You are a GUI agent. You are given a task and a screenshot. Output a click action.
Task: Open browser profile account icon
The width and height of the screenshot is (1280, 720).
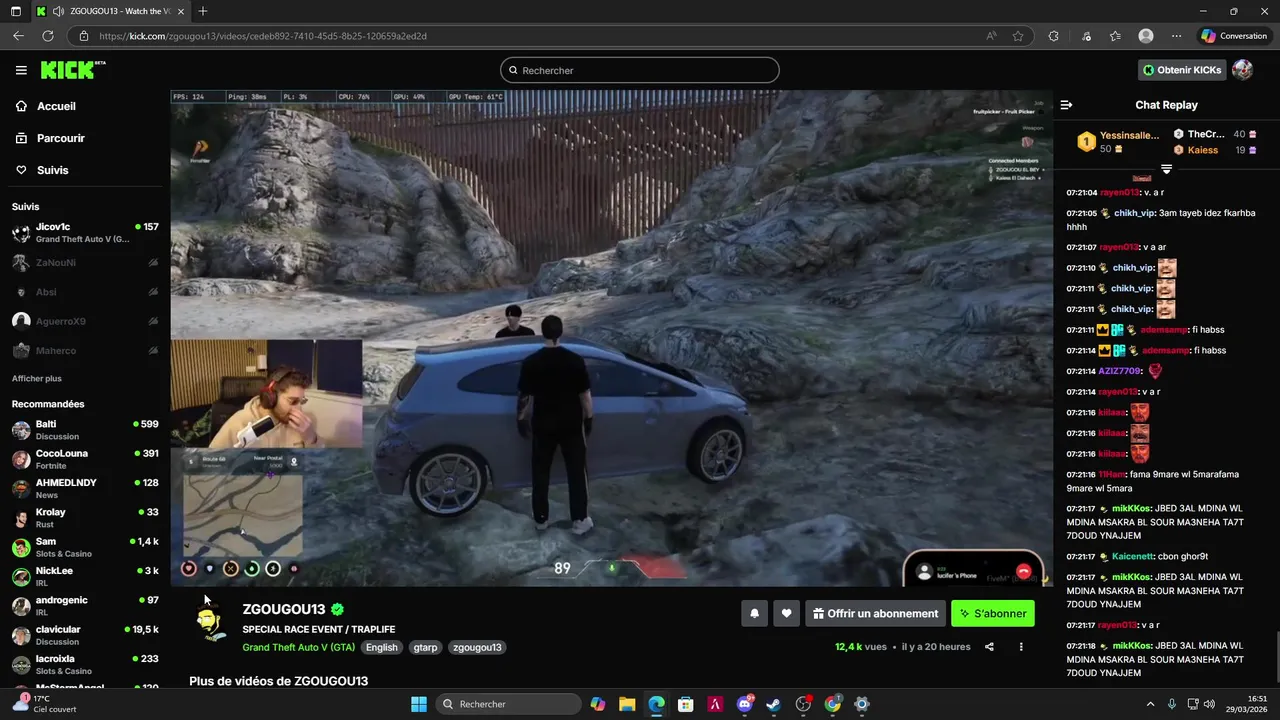point(1146,36)
